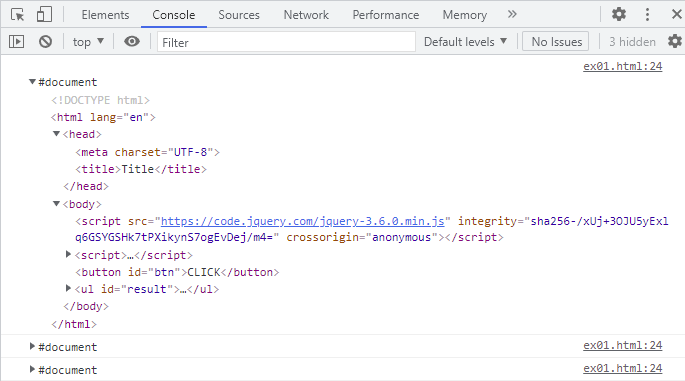Open the Default levels dropdown
Viewport: 685px width, 381px height.
coord(465,42)
